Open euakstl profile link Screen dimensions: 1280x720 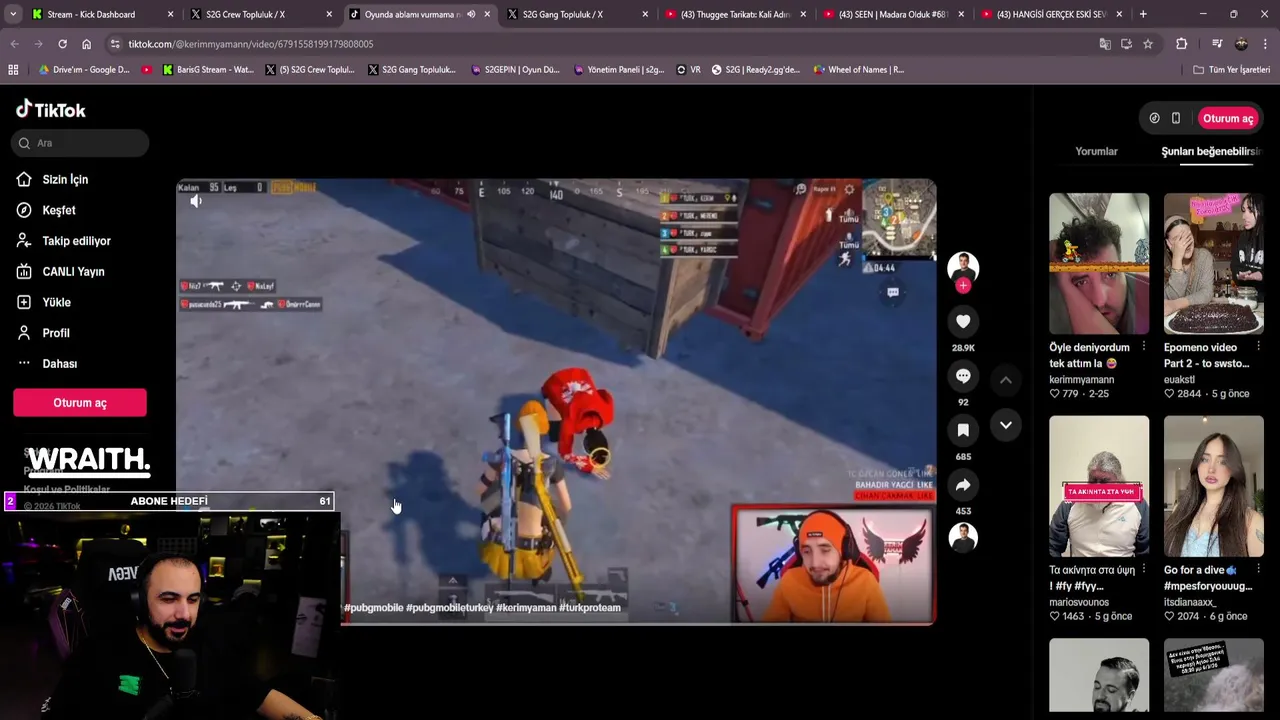1180,380
